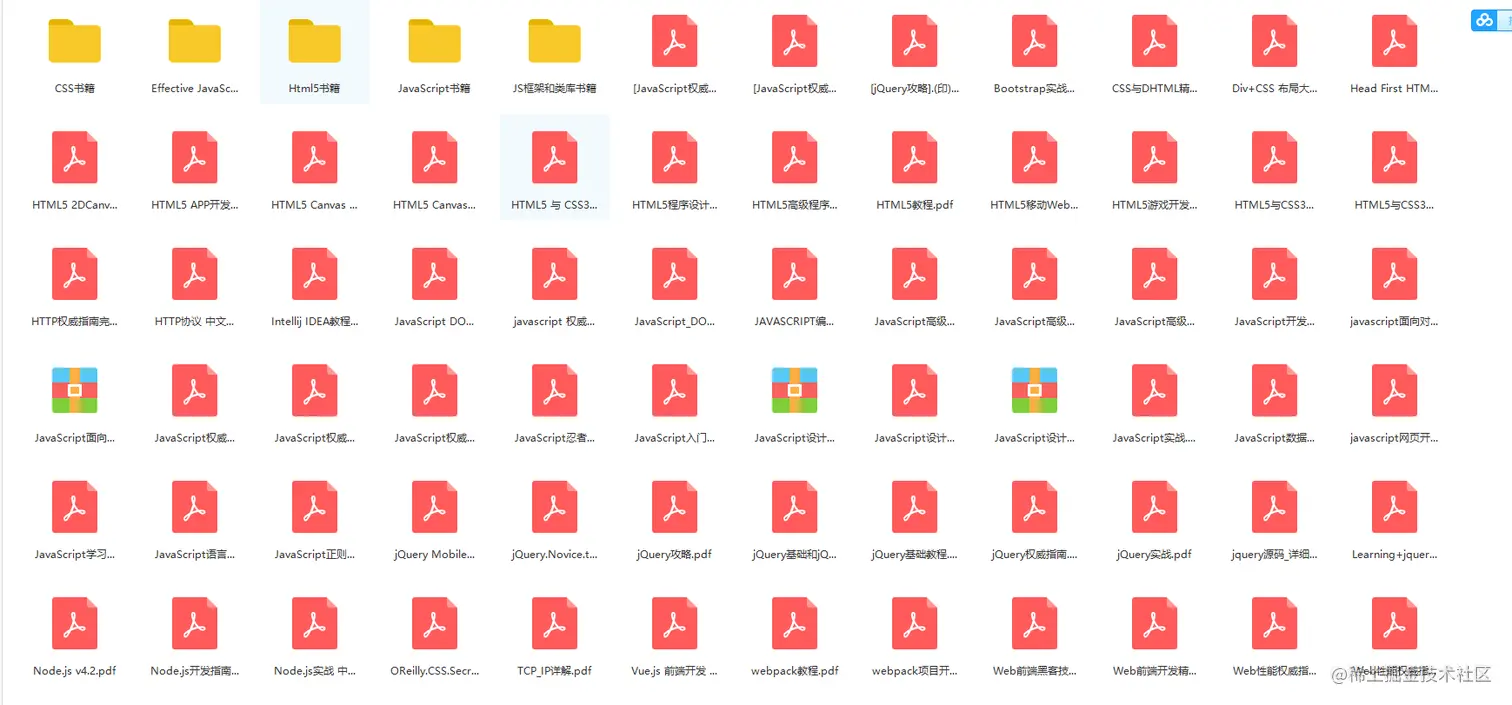Open the JAVASCRIPT编... PDF file

pos(795,274)
